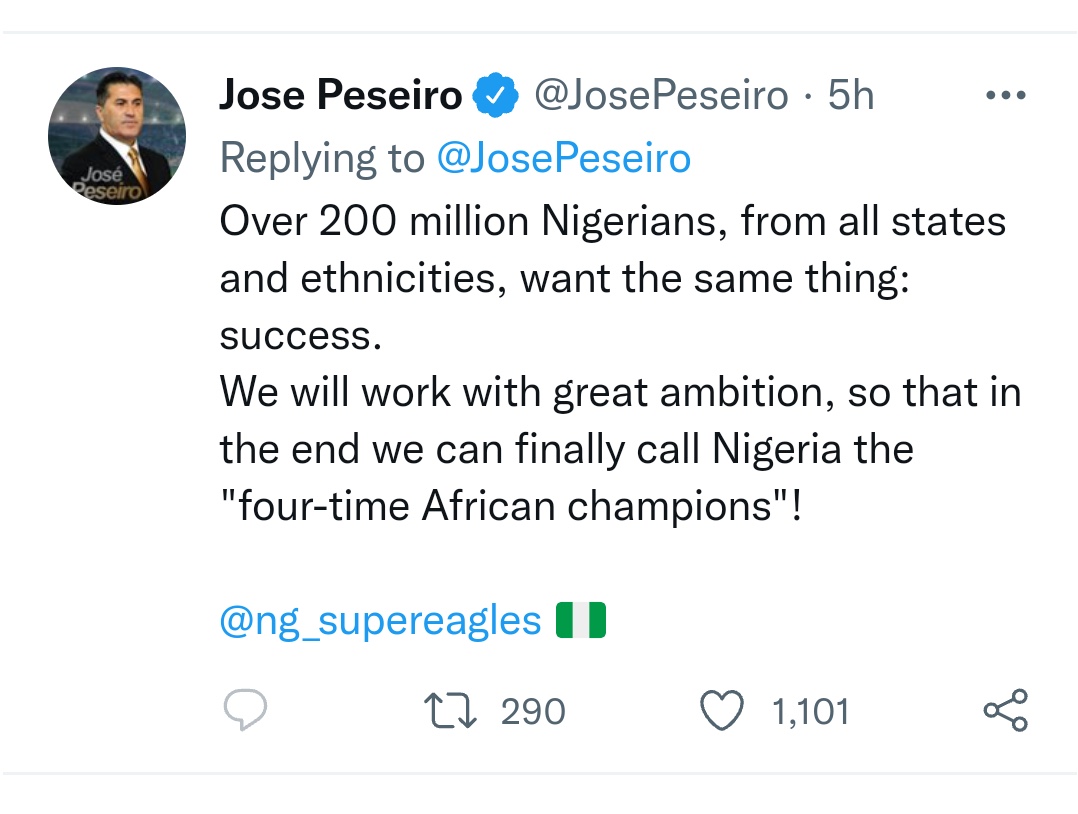Click the 290 retweet count
This screenshot has width=1078, height=814.
[x=533, y=712]
